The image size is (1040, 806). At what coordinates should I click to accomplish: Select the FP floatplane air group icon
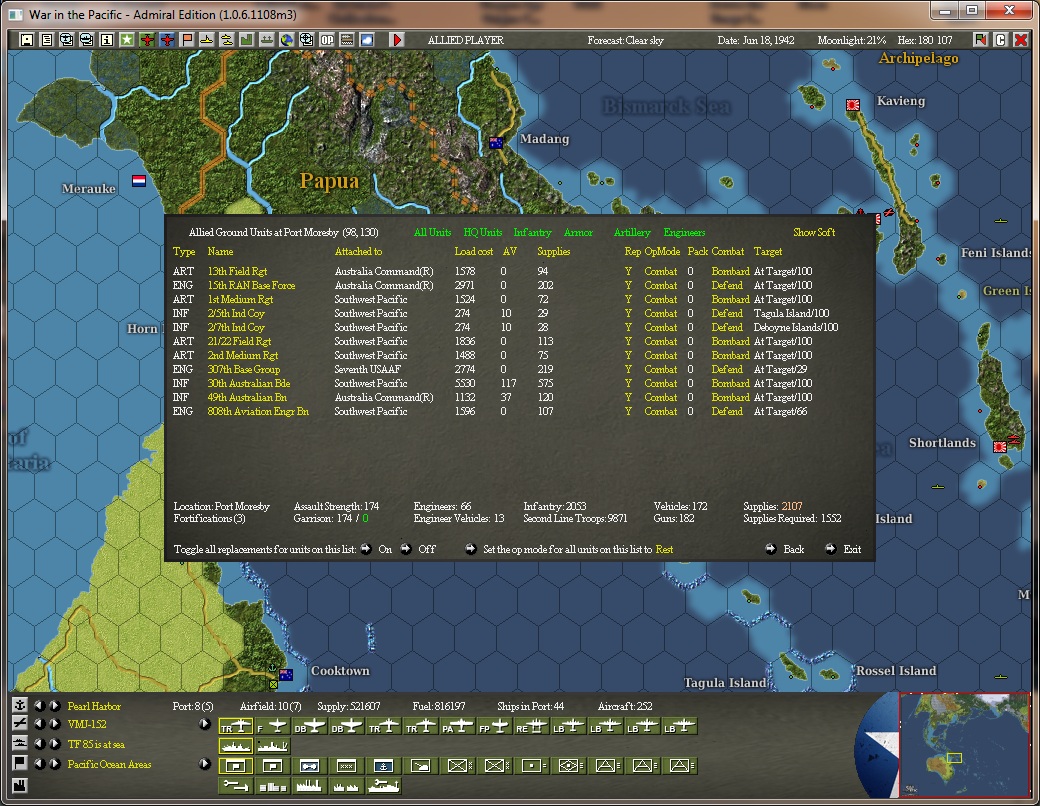click(495, 727)
